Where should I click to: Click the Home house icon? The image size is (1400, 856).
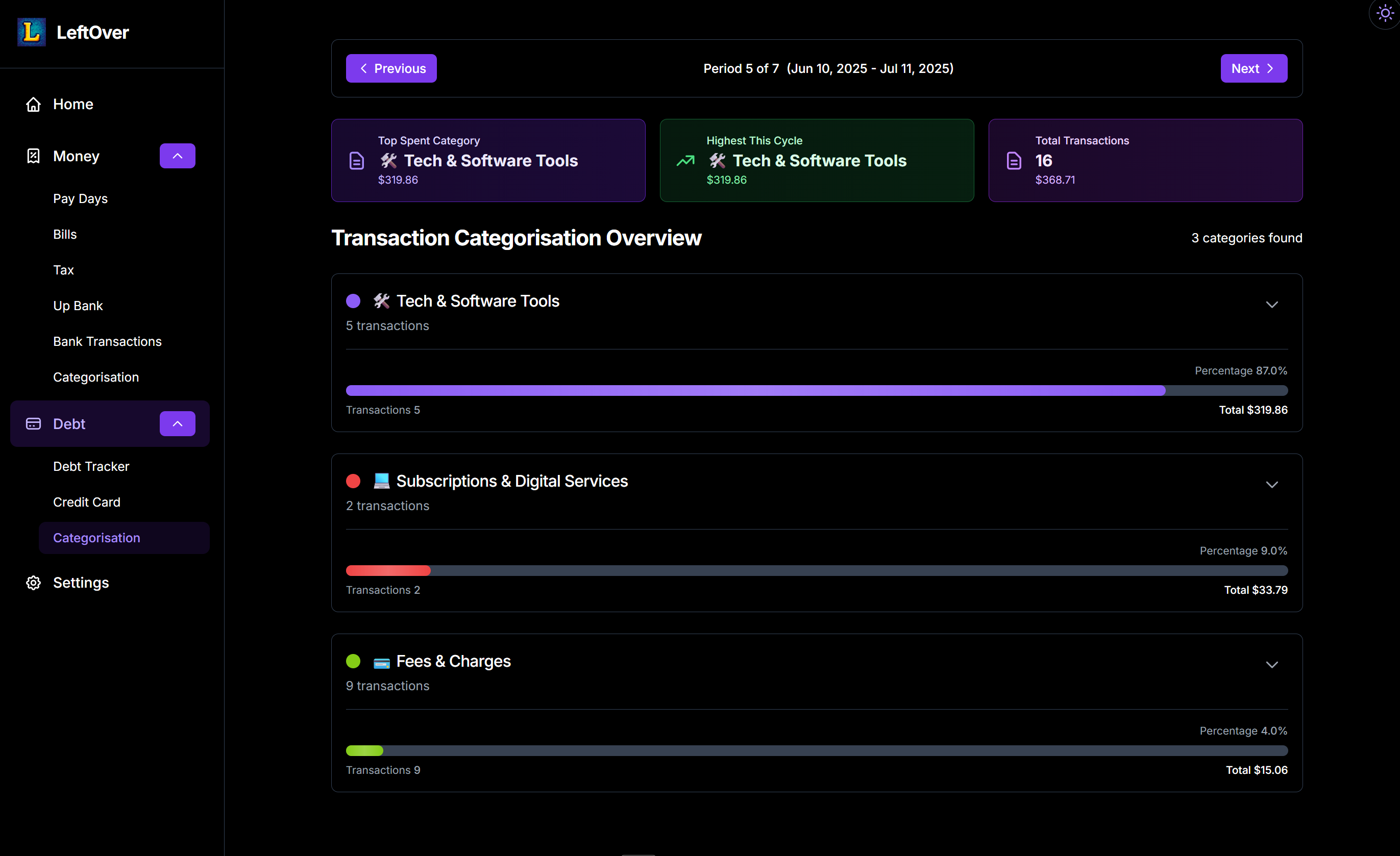[x=34, y=105]
